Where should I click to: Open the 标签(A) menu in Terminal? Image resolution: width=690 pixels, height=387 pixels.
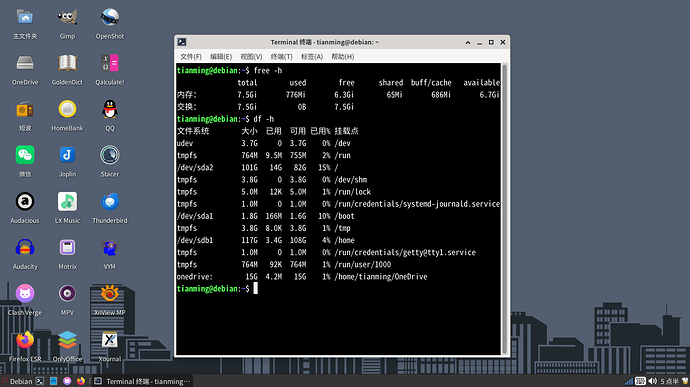pyautogui.click(x=312, y=56)
